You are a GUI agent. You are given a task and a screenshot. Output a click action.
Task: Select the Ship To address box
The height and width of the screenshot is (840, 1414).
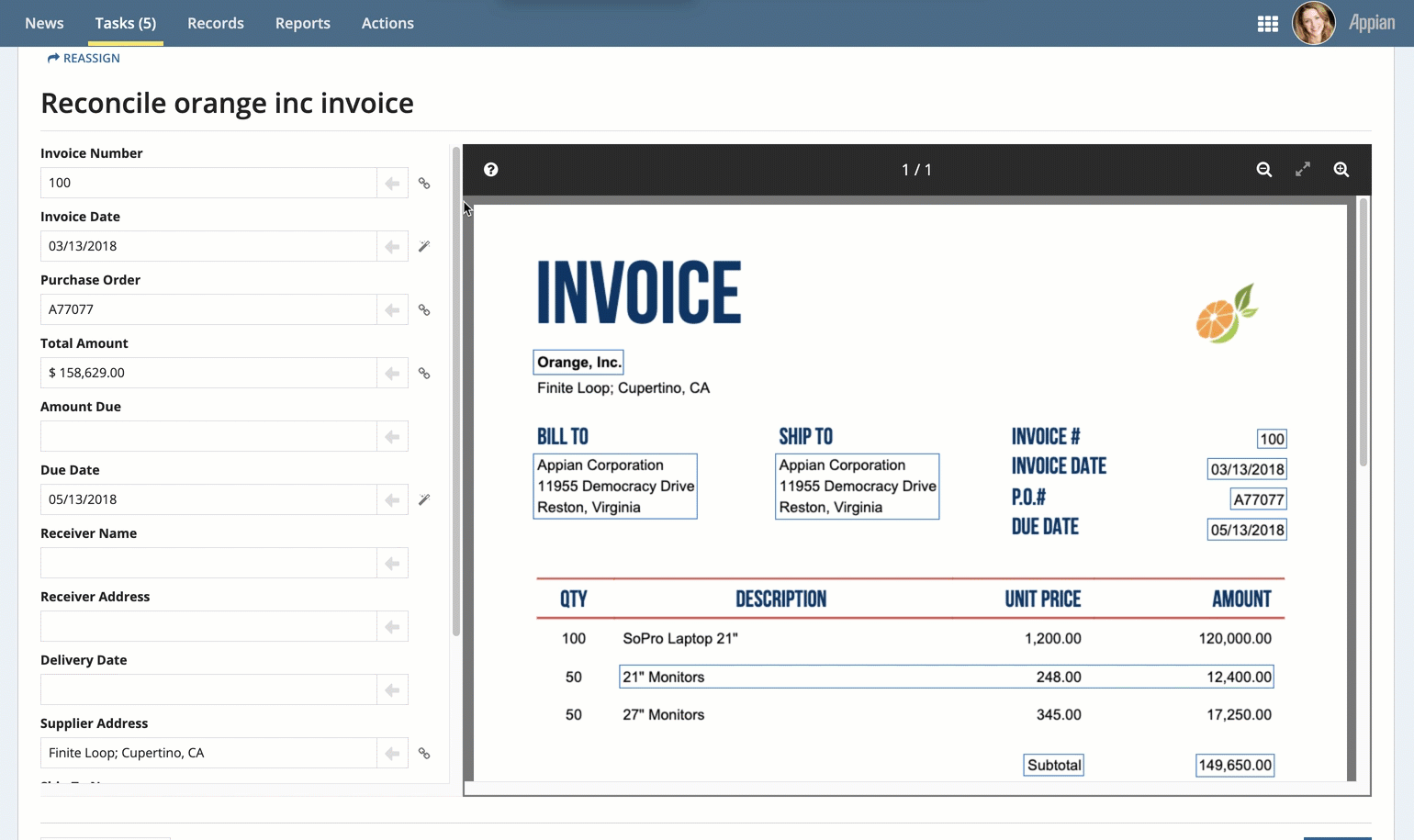tap(858, 487)
